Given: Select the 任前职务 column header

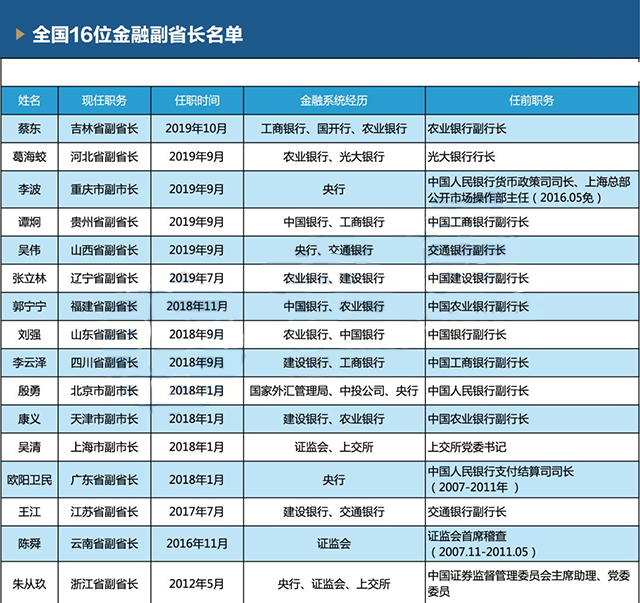Looking at the screenshot, I should [531, 100].
